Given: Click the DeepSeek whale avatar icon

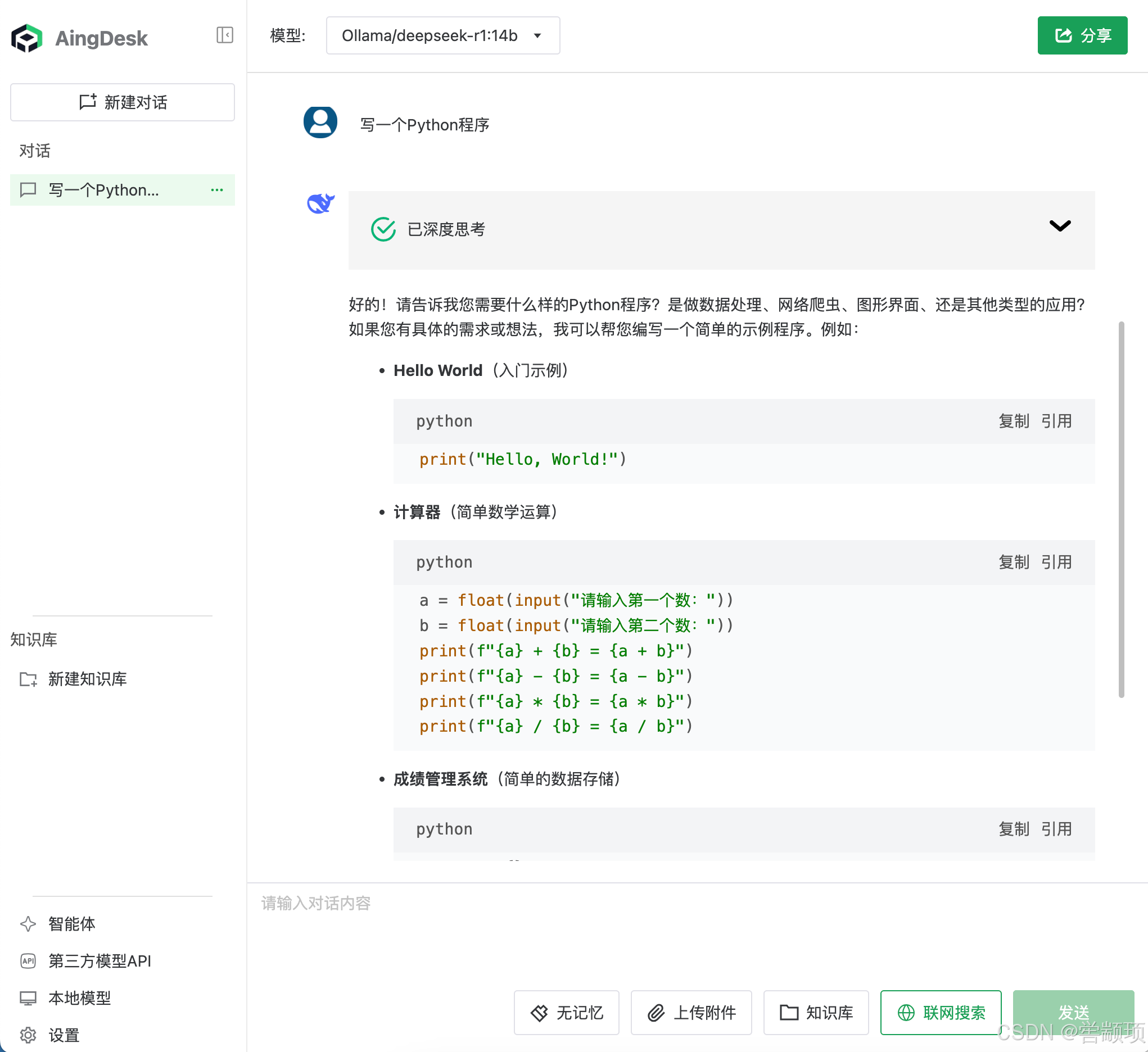Looking at the screenshot, I should (320, 204).
